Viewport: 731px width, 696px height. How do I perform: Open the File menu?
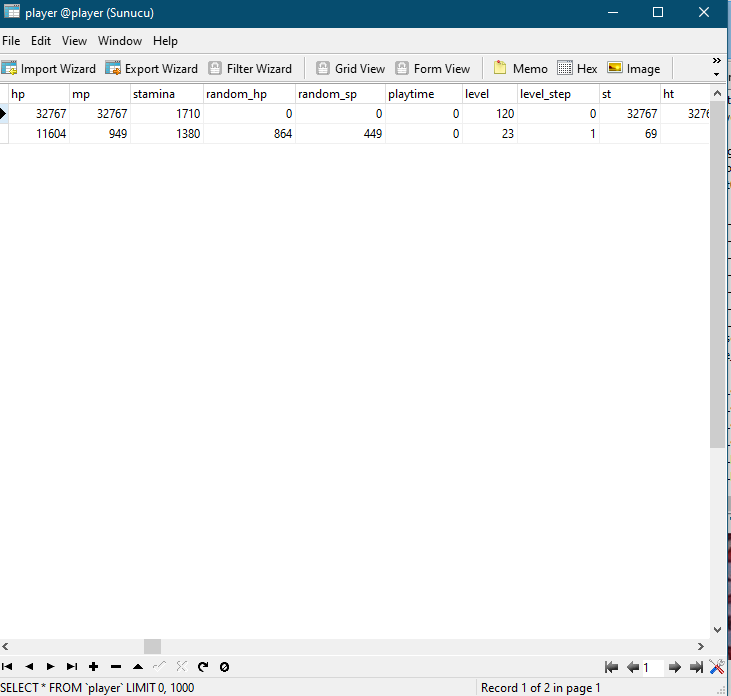tap(11, 41)
